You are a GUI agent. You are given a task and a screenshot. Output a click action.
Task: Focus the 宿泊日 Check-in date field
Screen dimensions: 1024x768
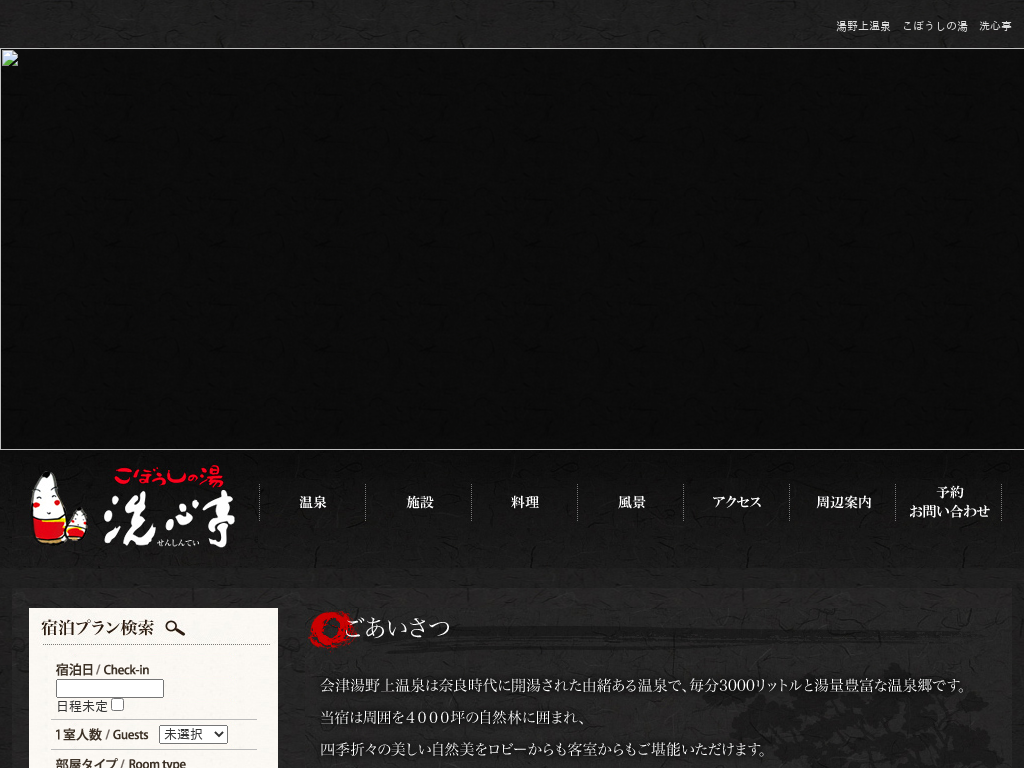pos(110,688)
